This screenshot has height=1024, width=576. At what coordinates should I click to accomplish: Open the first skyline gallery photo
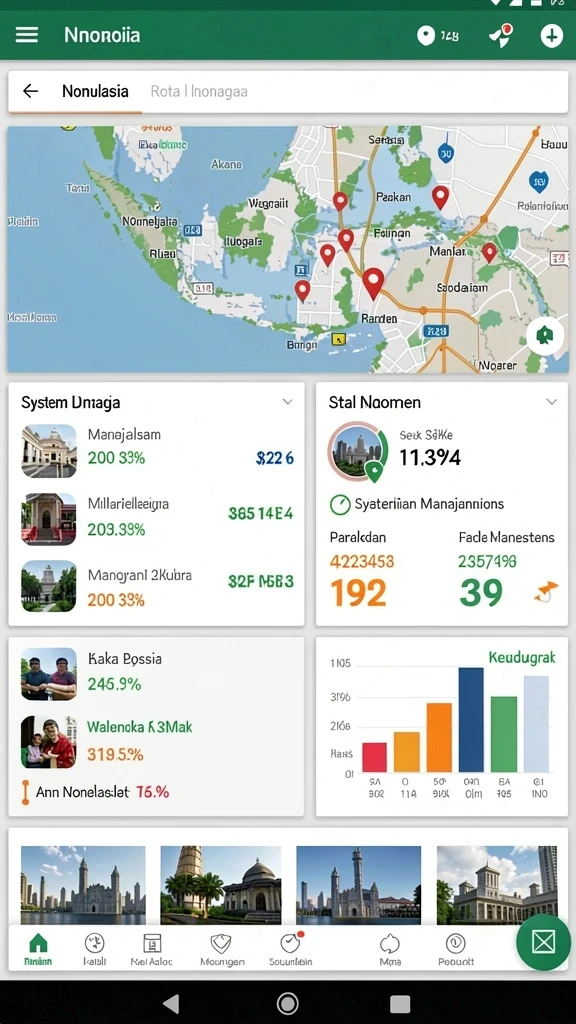click(x=83, y=885)
